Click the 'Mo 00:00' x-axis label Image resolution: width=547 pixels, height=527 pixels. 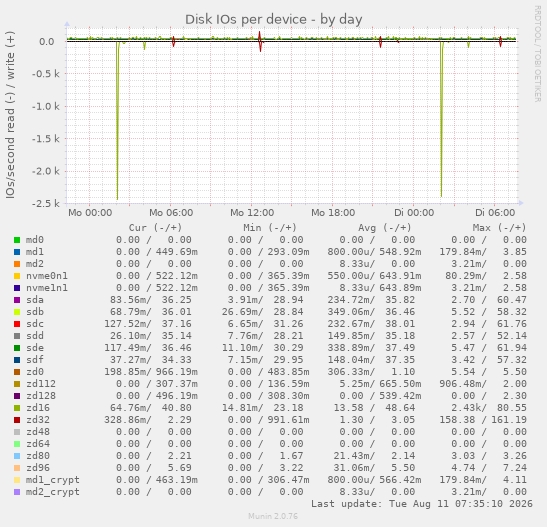pos(90,213)
